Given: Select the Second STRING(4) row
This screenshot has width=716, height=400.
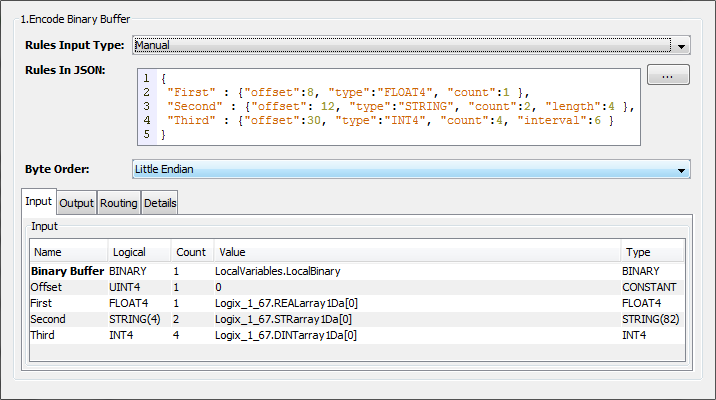Looking at the screenshot, I should tap(48, 319).
